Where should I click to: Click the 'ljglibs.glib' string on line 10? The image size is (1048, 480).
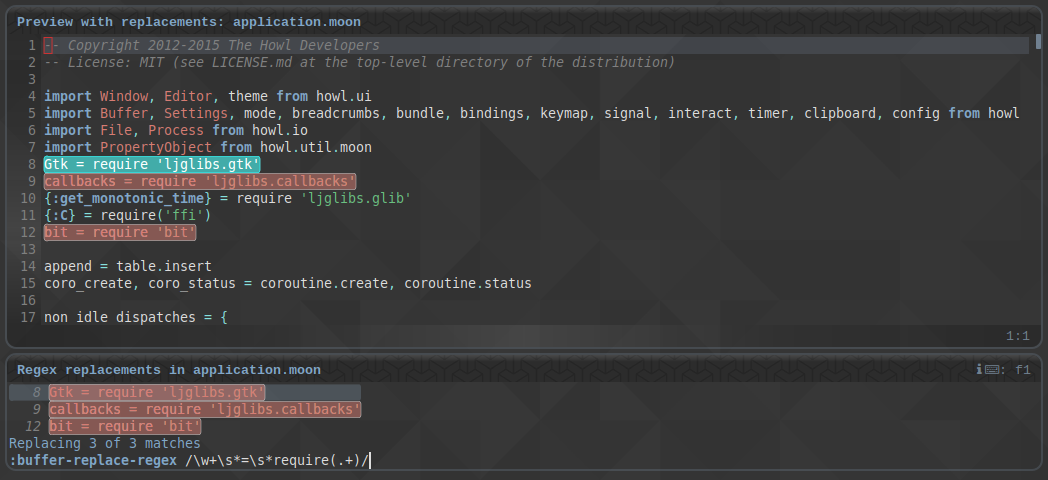click(356, 199)
